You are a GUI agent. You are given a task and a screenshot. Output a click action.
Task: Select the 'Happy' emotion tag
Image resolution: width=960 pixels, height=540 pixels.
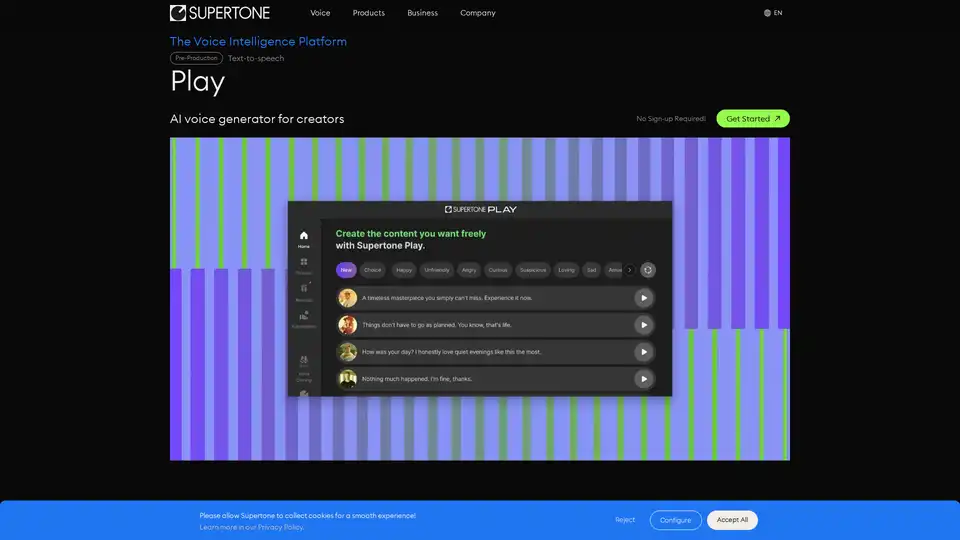(x=404, y=270)
